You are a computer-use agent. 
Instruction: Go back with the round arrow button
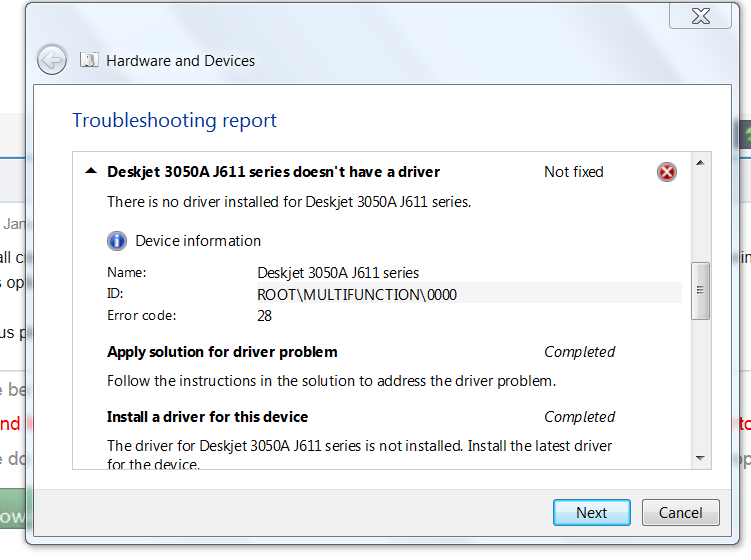52,60
